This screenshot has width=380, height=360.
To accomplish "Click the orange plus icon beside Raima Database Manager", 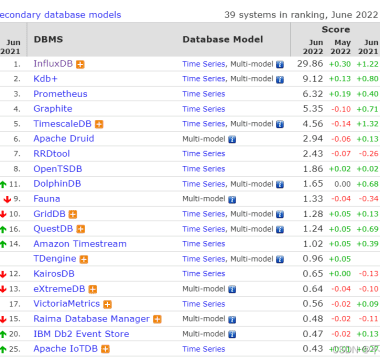I will click(157, 319).
